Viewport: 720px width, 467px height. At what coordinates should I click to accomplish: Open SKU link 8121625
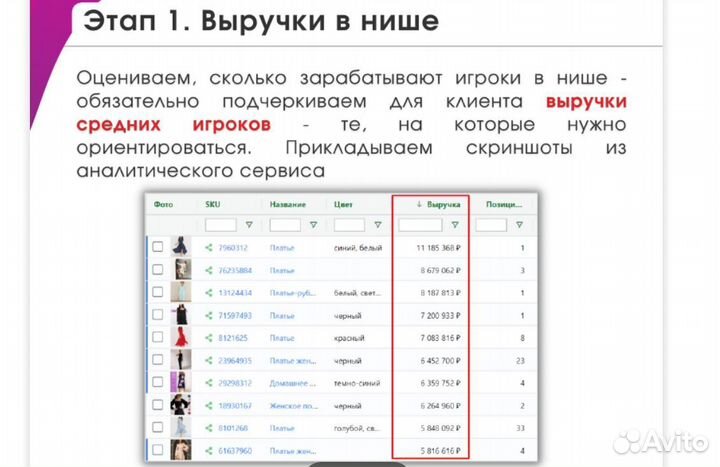click(x=233, y=338)
